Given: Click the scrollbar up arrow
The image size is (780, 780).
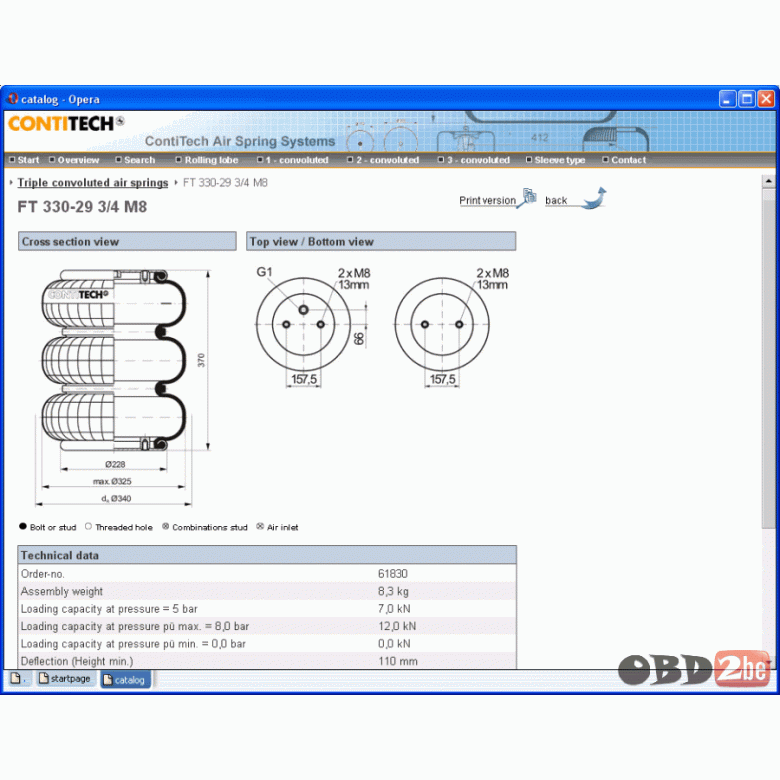Looking at the screenshot, I should point(769,181).
